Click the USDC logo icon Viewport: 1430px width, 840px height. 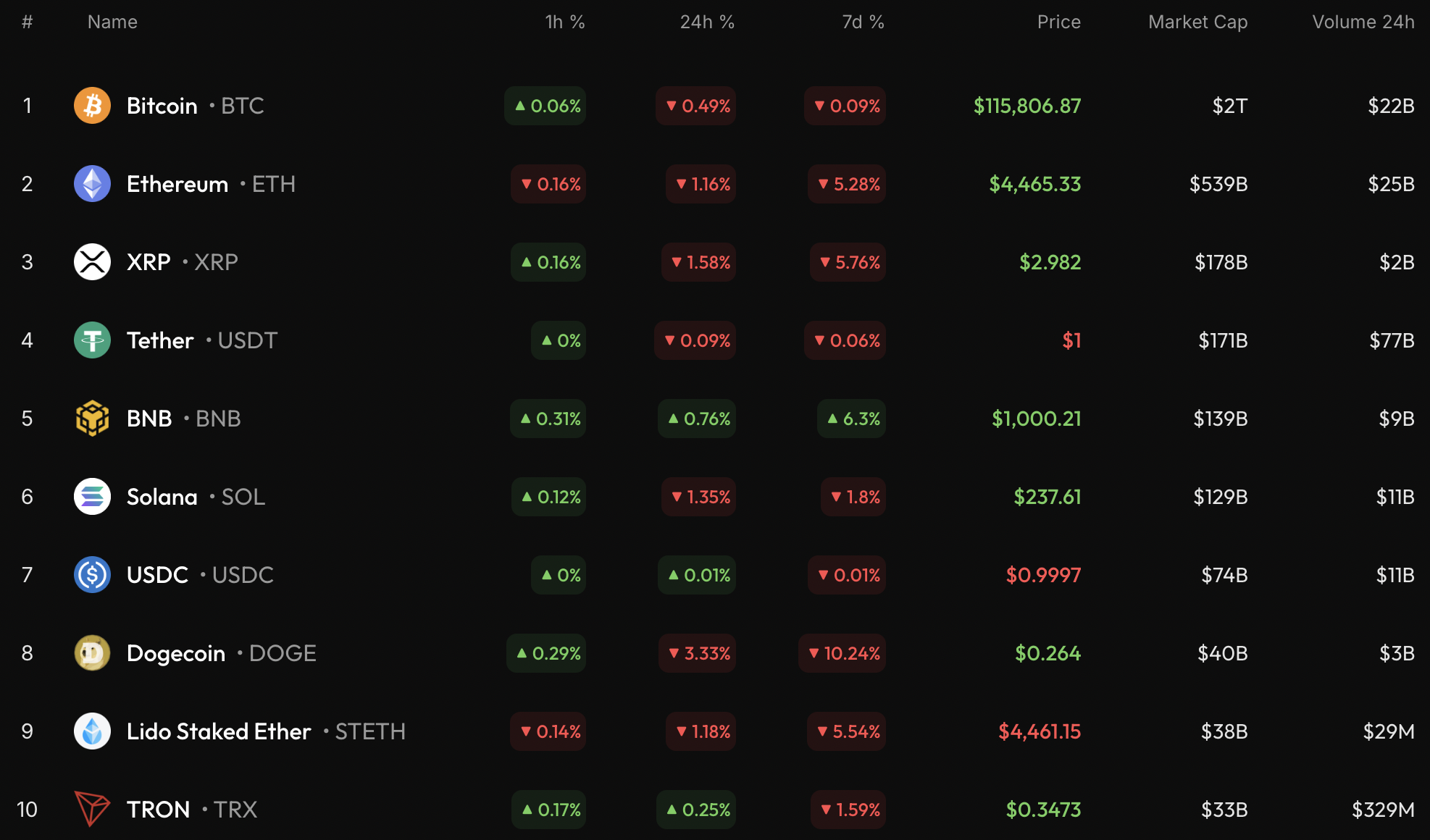point(92,575)
